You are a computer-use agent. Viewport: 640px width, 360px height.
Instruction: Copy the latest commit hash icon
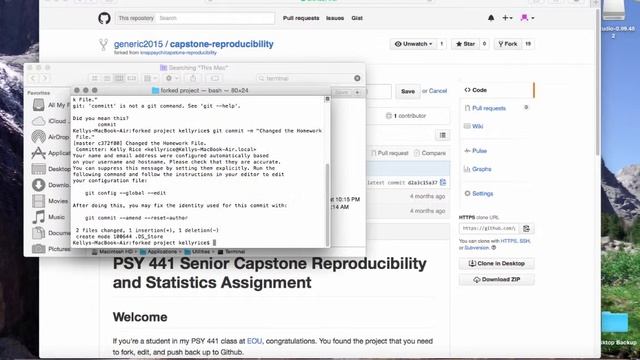443,182
